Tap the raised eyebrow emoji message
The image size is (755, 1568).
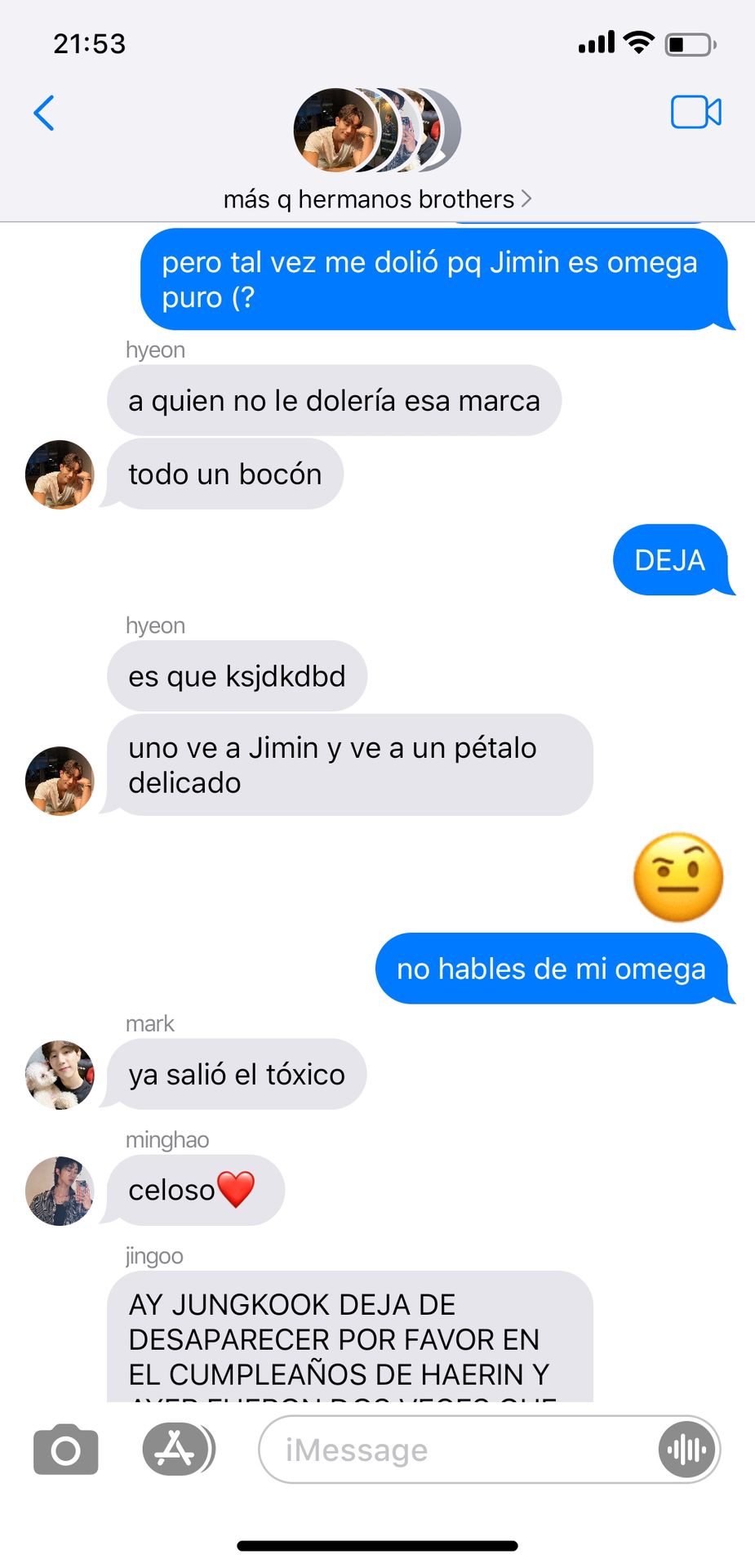[x=678, y=878]
